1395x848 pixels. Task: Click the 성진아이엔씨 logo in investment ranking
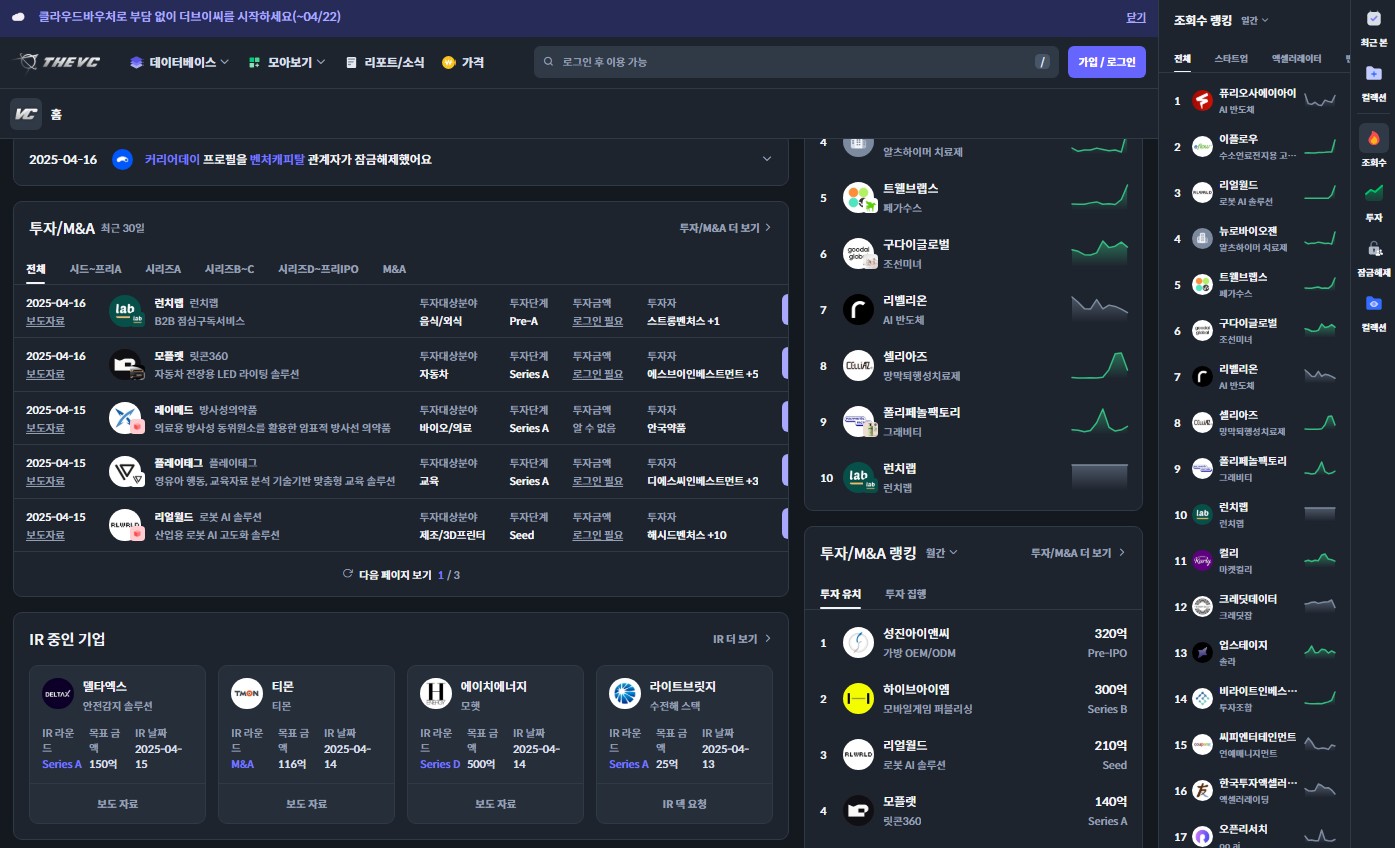[x=859, y=642]
